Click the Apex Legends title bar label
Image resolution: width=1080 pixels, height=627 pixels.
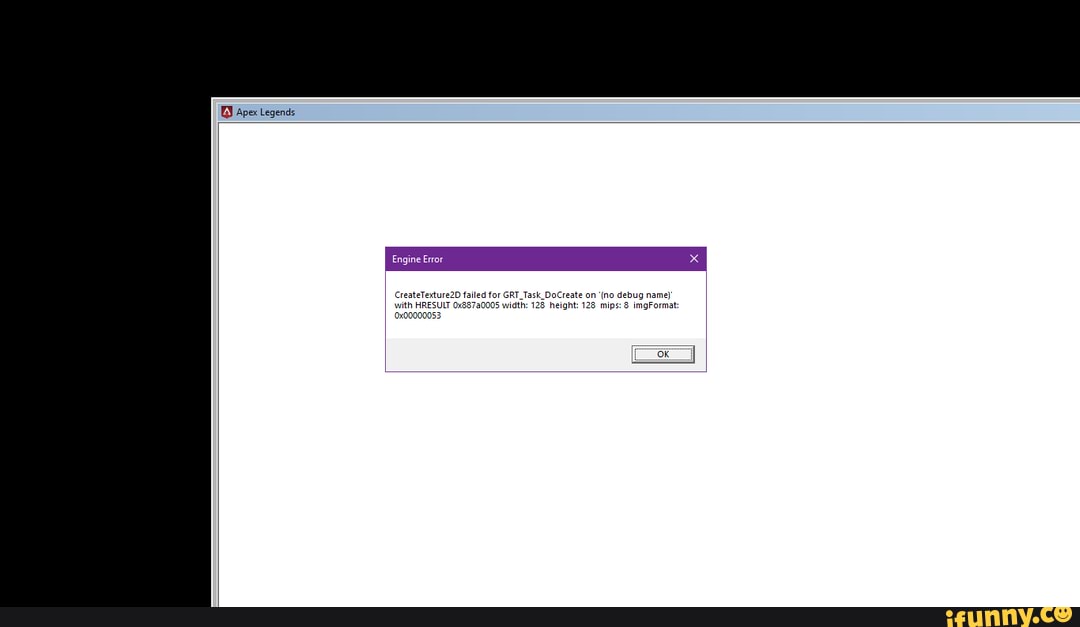click(x=264, y=111)
